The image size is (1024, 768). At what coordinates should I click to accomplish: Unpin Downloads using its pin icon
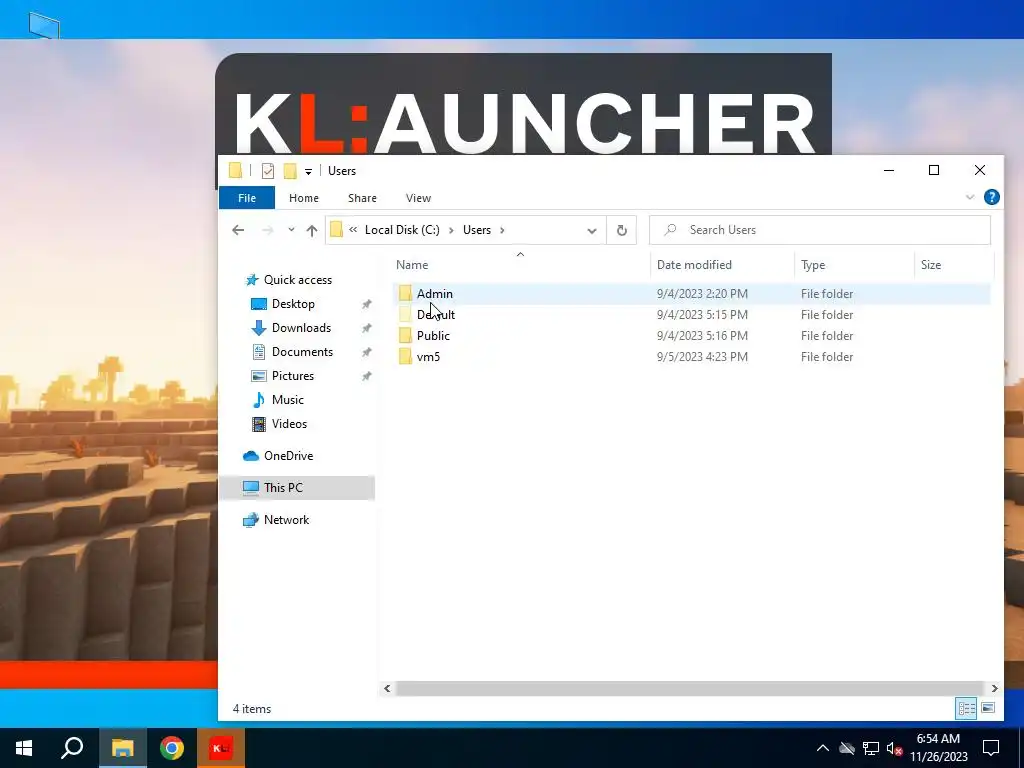click(x=366, y=328)
